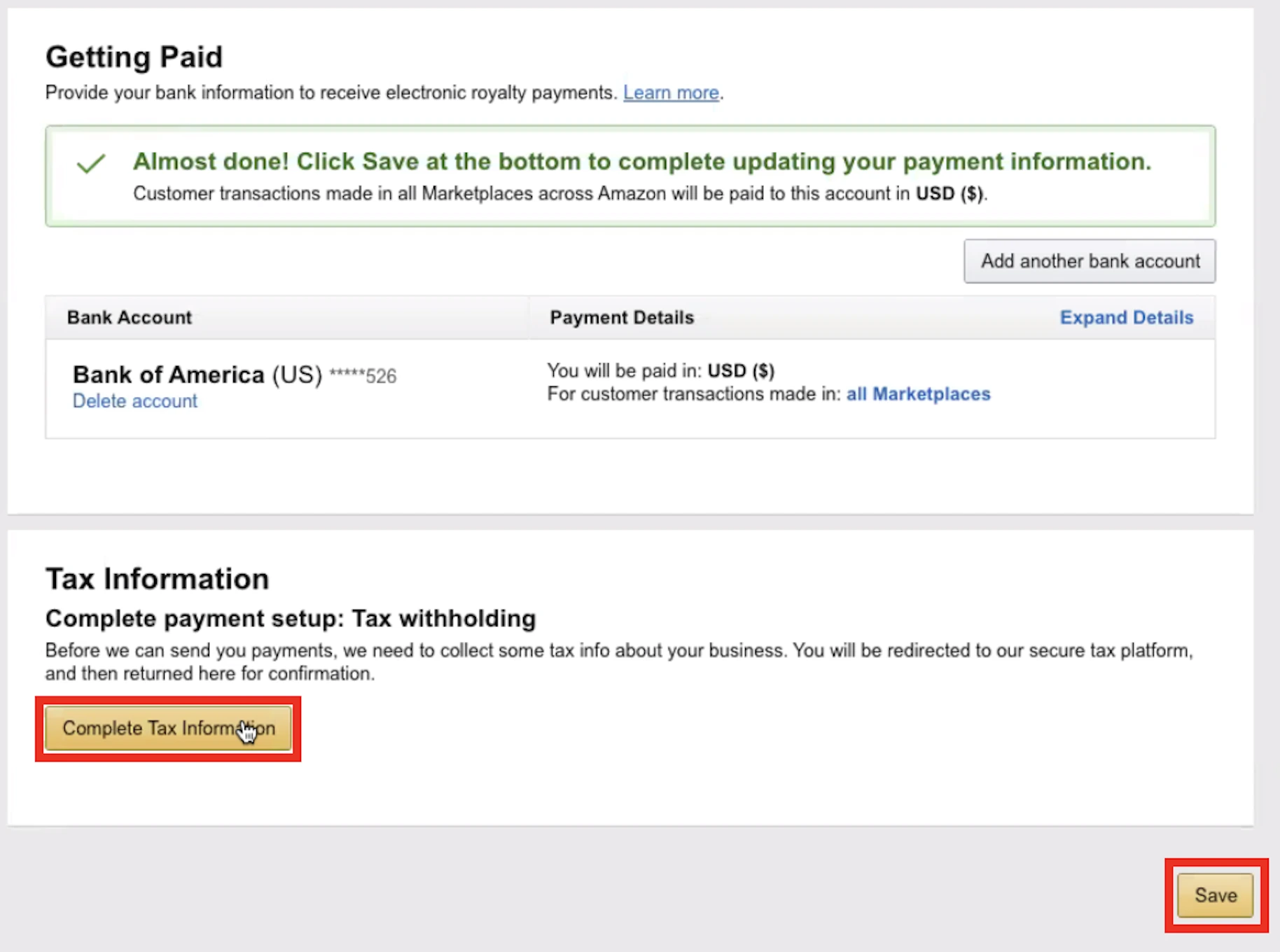Click Delete account under Bank of America

tap(134, 400)
